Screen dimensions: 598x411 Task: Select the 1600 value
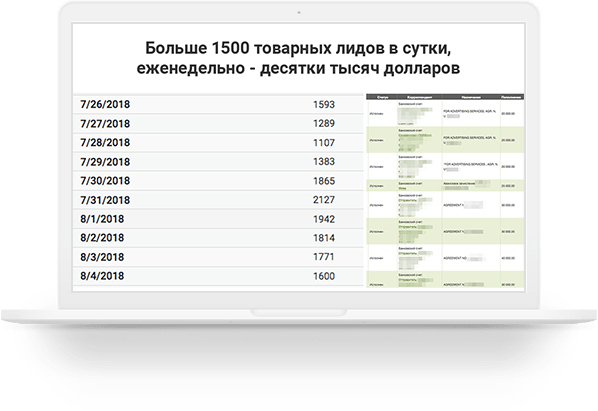tap(324, 276)
